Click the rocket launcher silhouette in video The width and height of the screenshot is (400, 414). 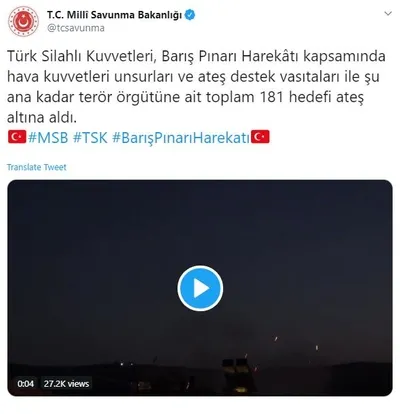pos(237,375)
